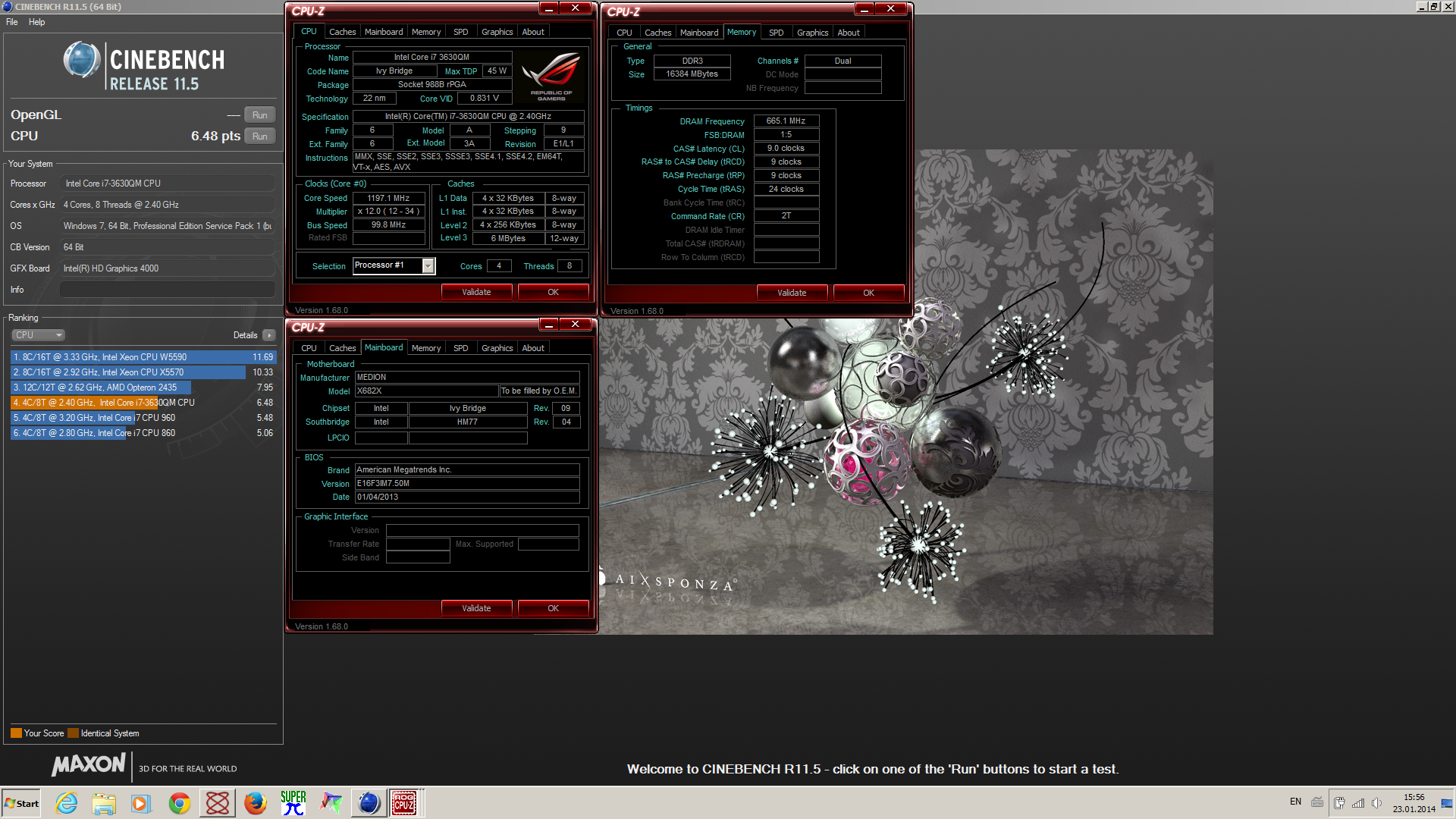
Task: Click the MAXON logo at bottom
Action: pyautogui.click(x=89, y=764)
